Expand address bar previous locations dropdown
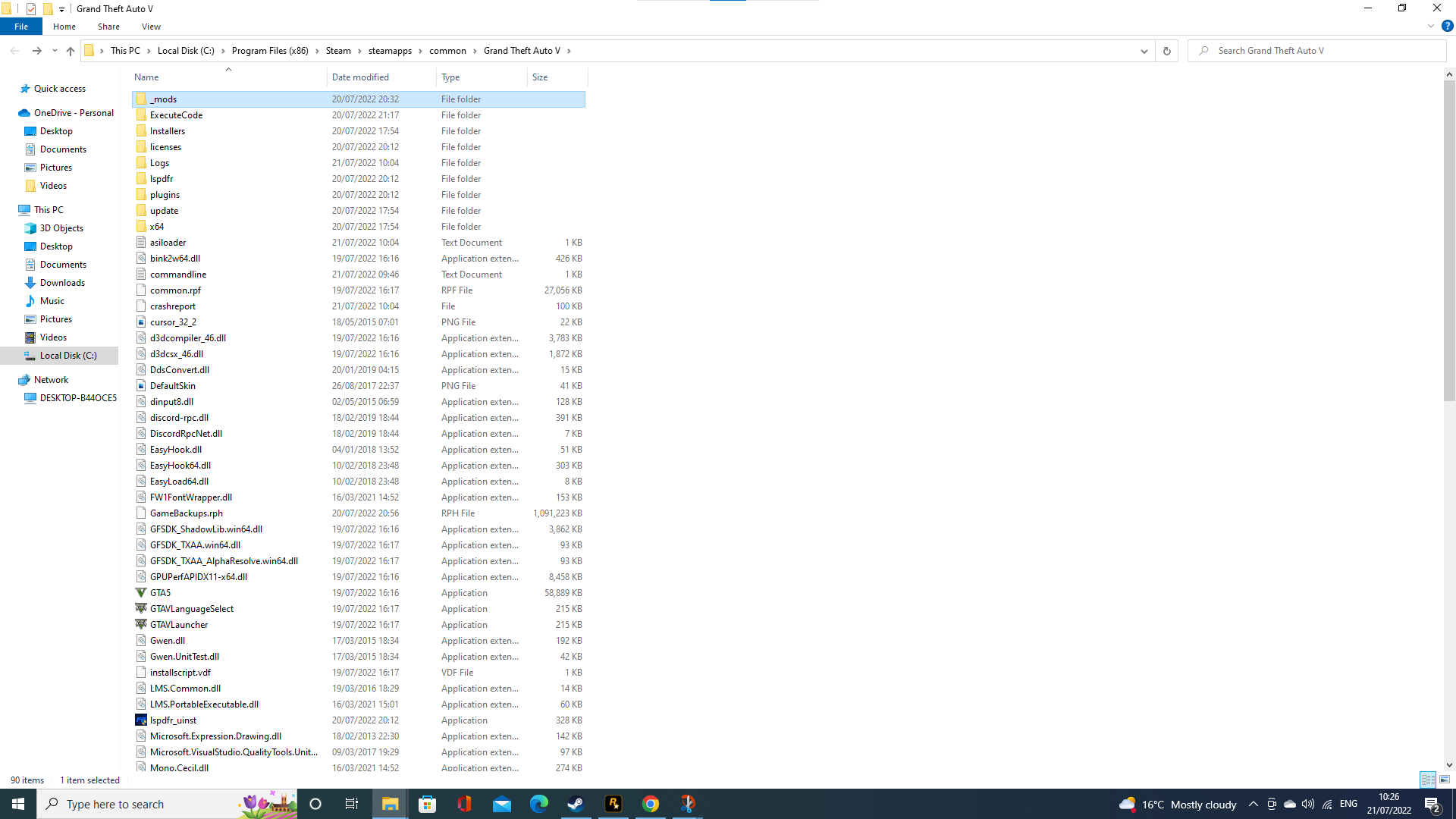Screen dimensions: 1456x819 click(x=1144, y=51)
